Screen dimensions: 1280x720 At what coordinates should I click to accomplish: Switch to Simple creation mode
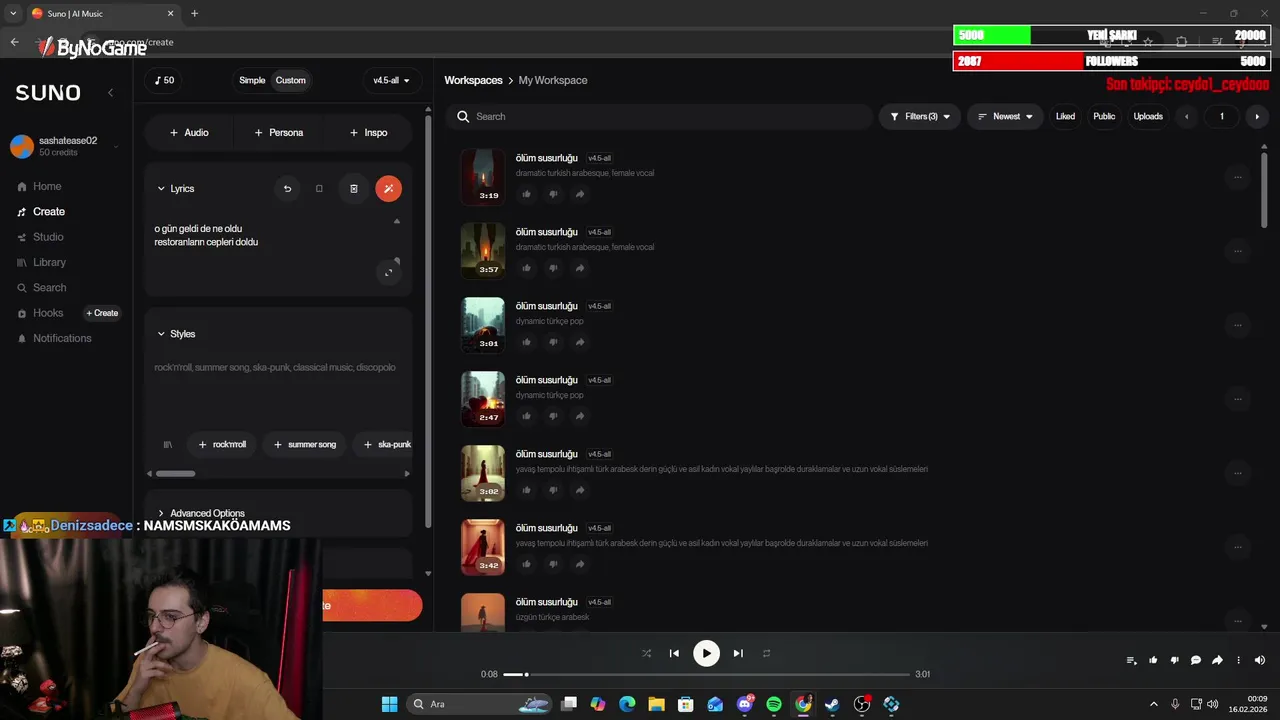click(x=252, y=80)
